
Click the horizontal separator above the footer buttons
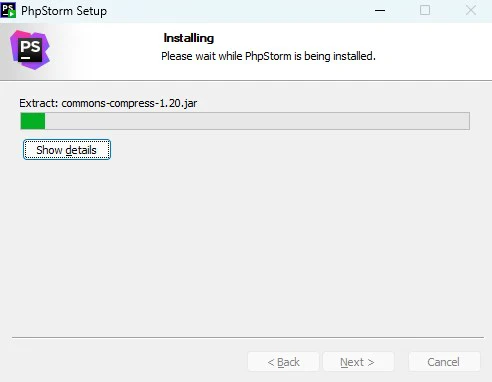coord(248,337)
